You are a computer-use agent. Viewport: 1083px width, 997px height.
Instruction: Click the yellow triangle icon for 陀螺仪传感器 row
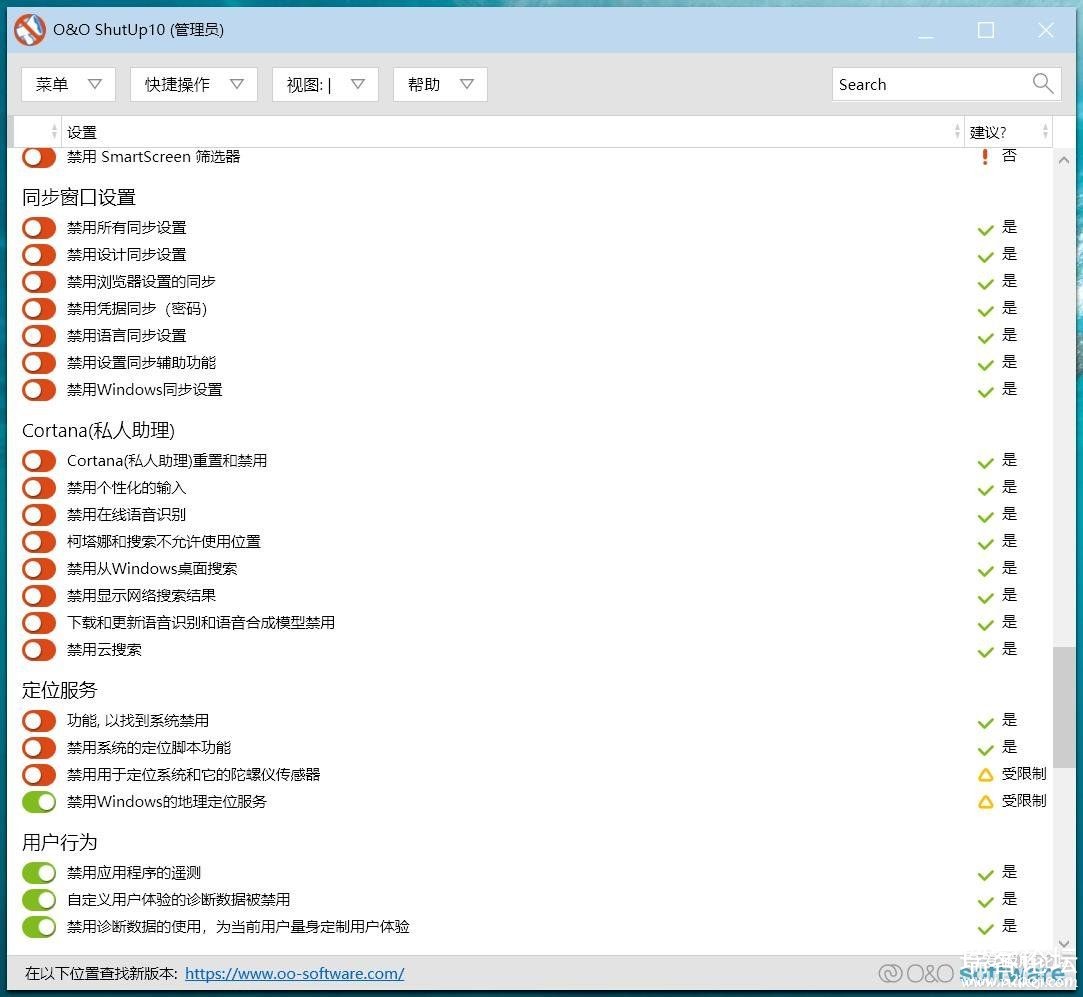985,775
